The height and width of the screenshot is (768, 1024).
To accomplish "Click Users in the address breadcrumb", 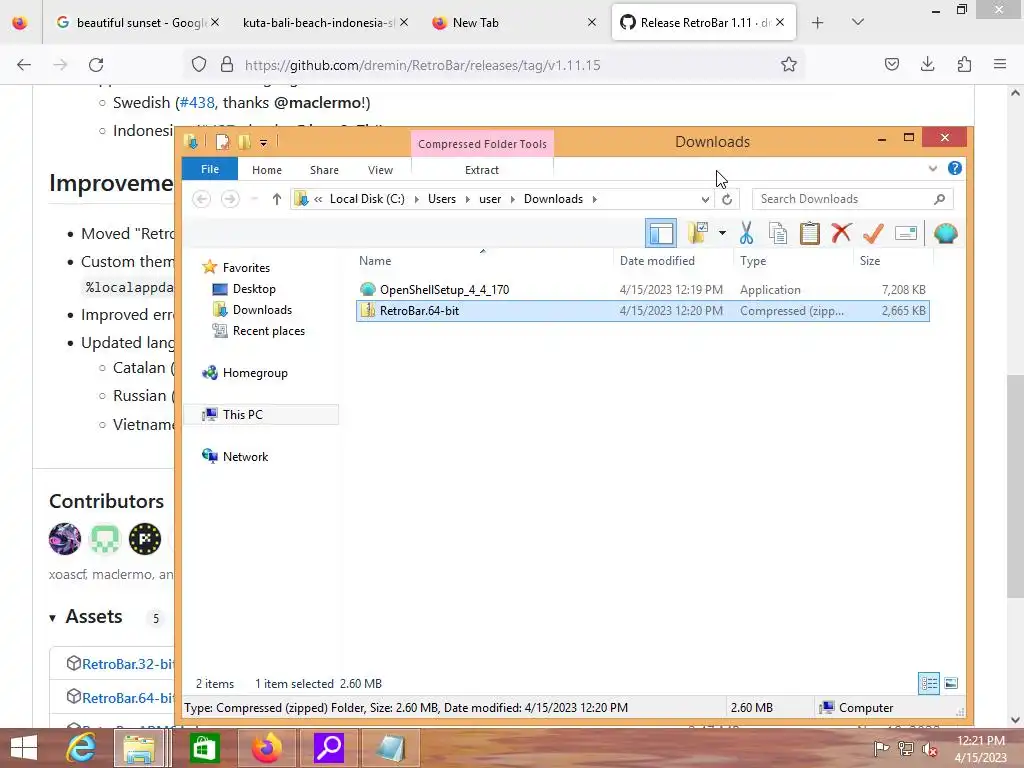I will click(441, 199).
